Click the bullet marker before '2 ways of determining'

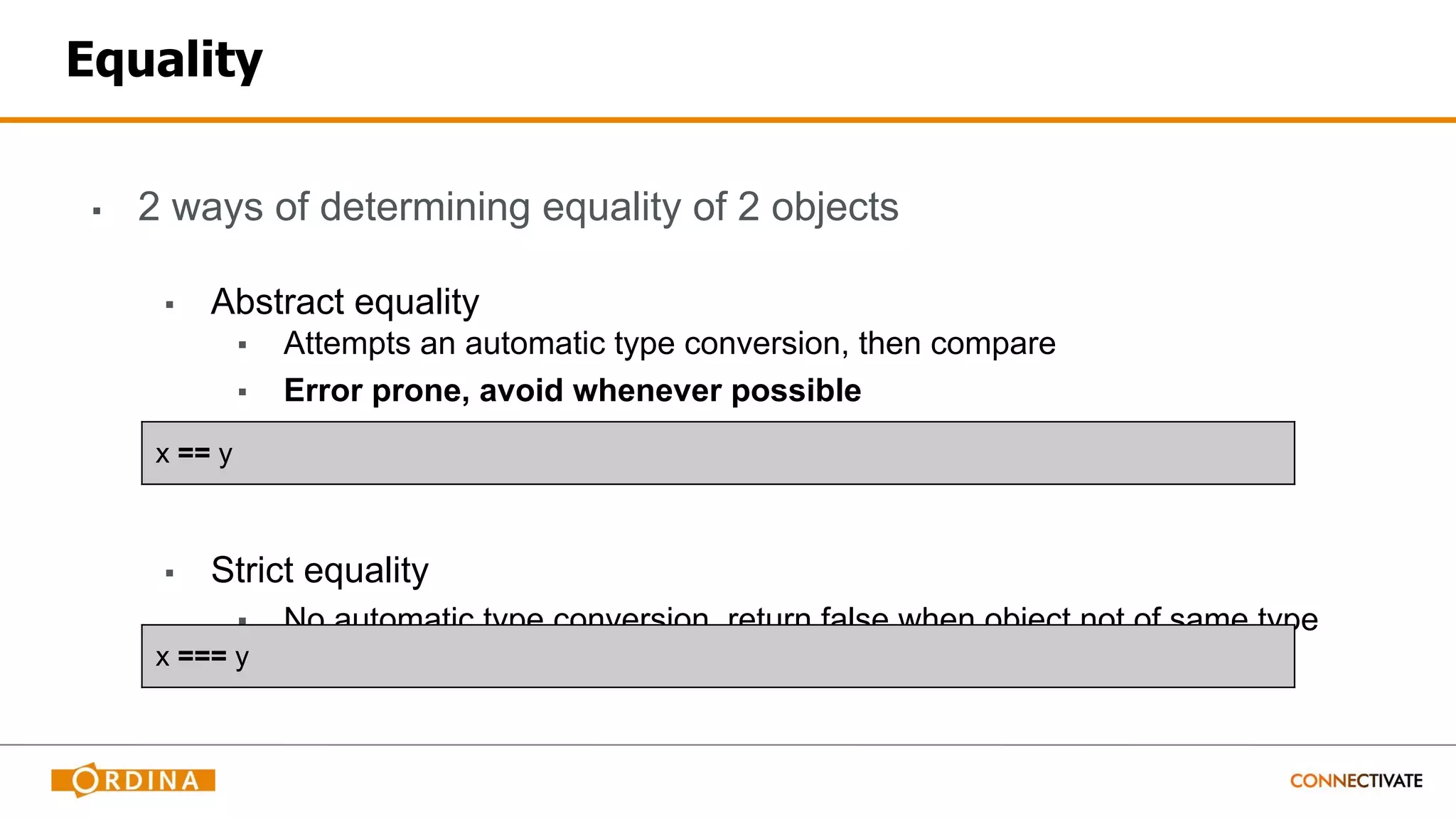point(97,211)
